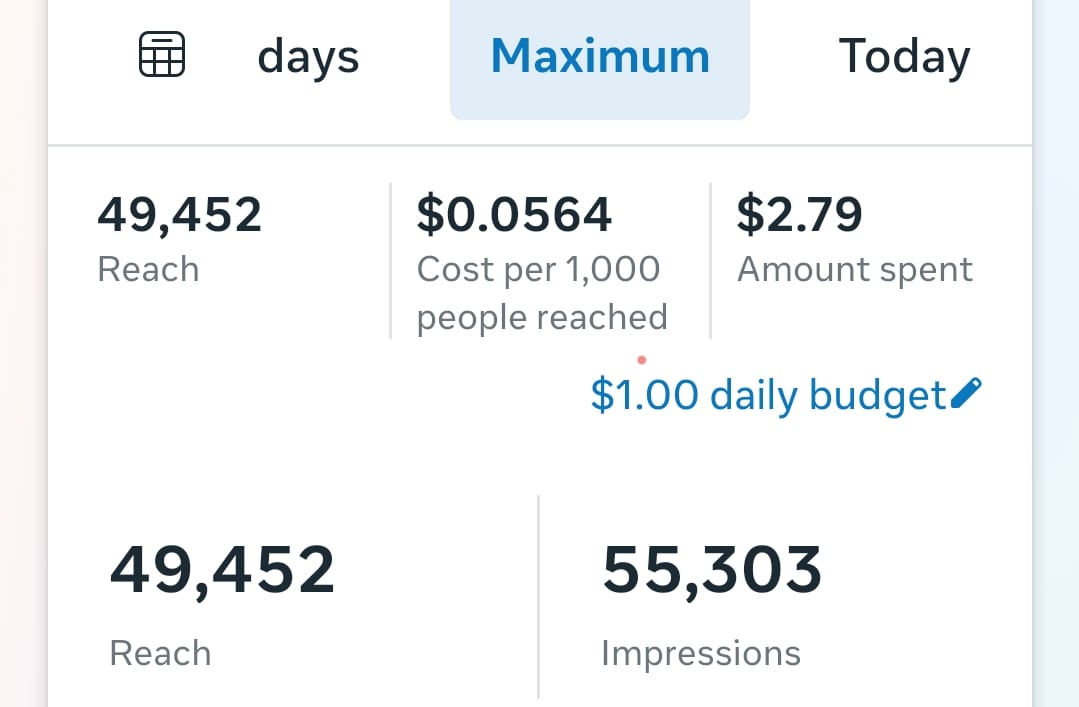Image resolution: width=1079 pixels, height=707 pixels.
Task: Click the large 49,452 number in the lower section
Action: [222, 570]
